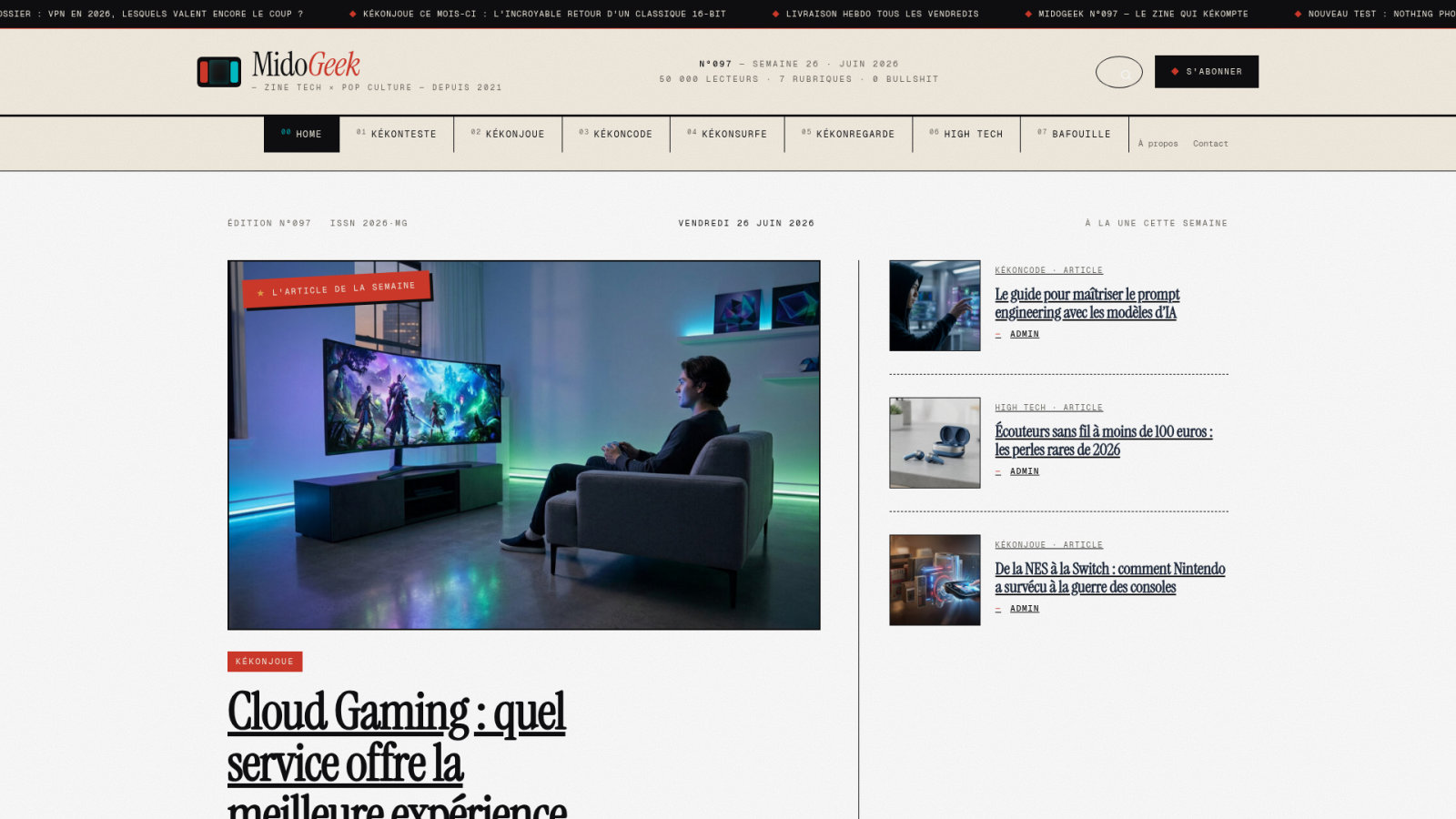The height and width of the screenshot is (819, 1456).
Task: Click the À propos link
Action: click(x=1158, y=144)
